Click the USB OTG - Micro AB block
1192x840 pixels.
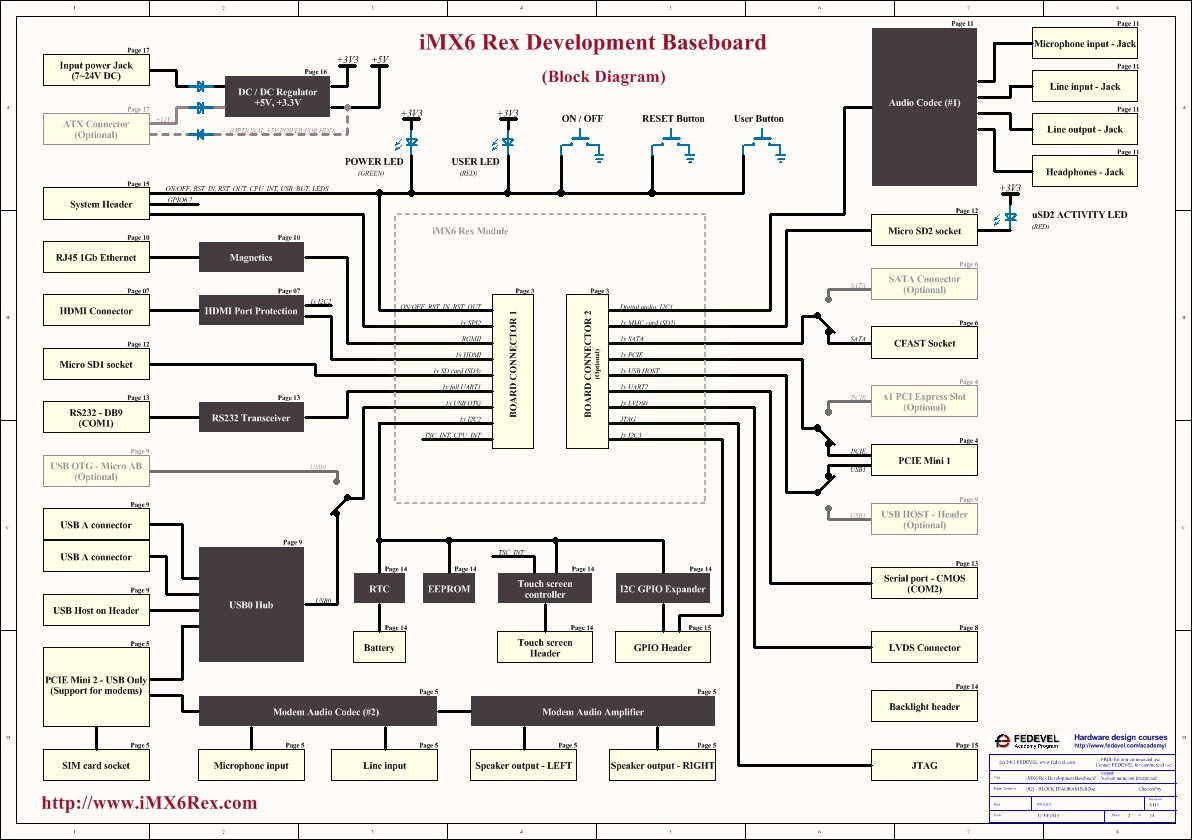click(97, 471)
